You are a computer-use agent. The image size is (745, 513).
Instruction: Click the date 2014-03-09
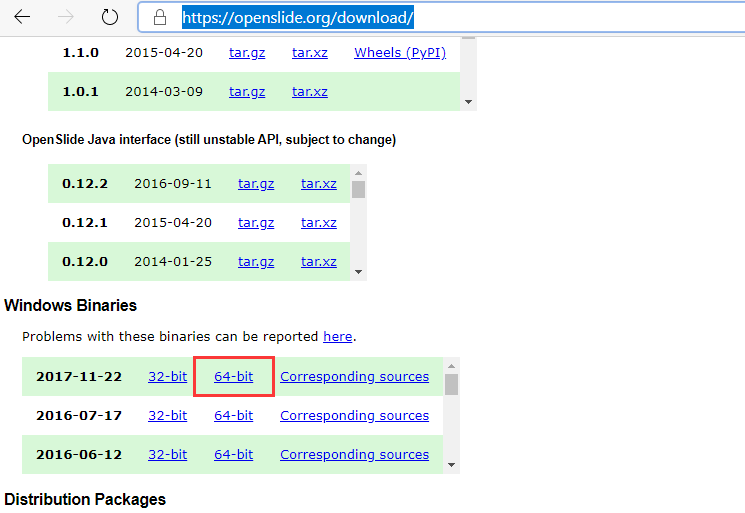click(x=164, y=91)
